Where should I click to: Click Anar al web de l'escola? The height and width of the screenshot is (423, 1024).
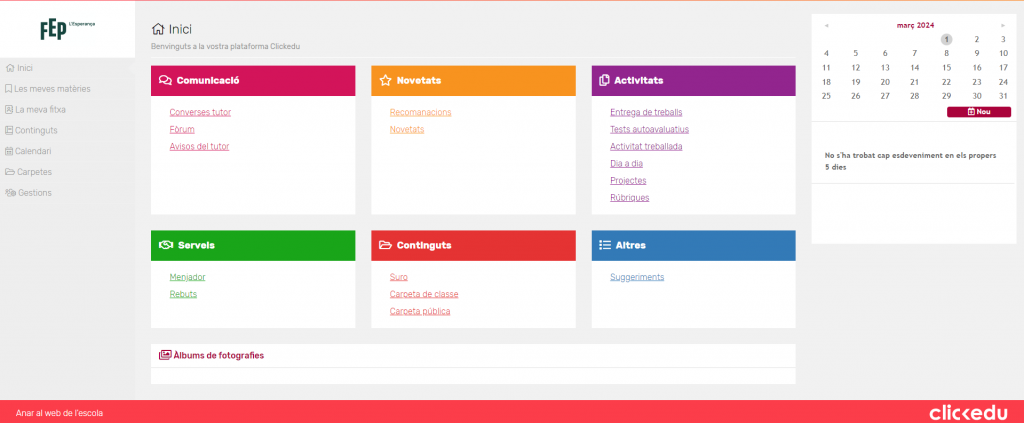[x=59, y=413]
